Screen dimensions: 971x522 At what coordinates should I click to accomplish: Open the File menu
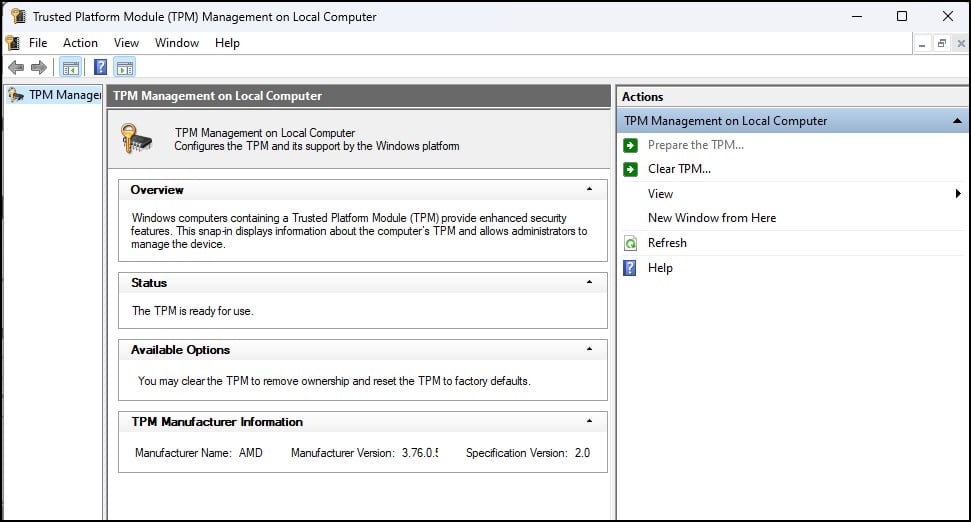pos(38,43)
